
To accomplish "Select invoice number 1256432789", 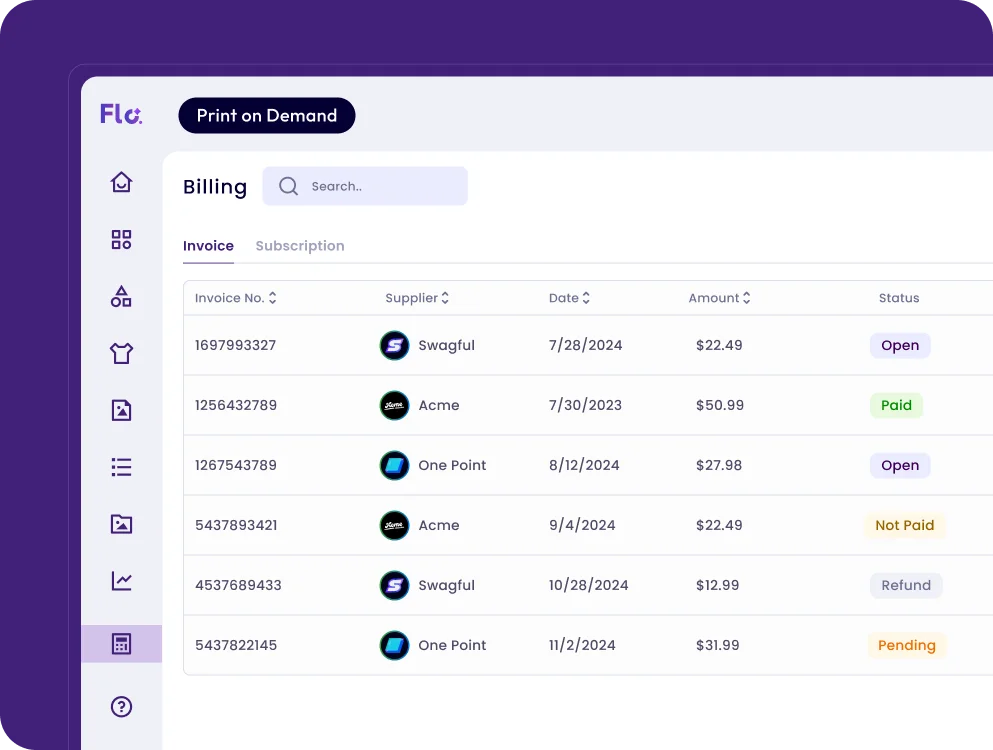I will coord(236,405).
